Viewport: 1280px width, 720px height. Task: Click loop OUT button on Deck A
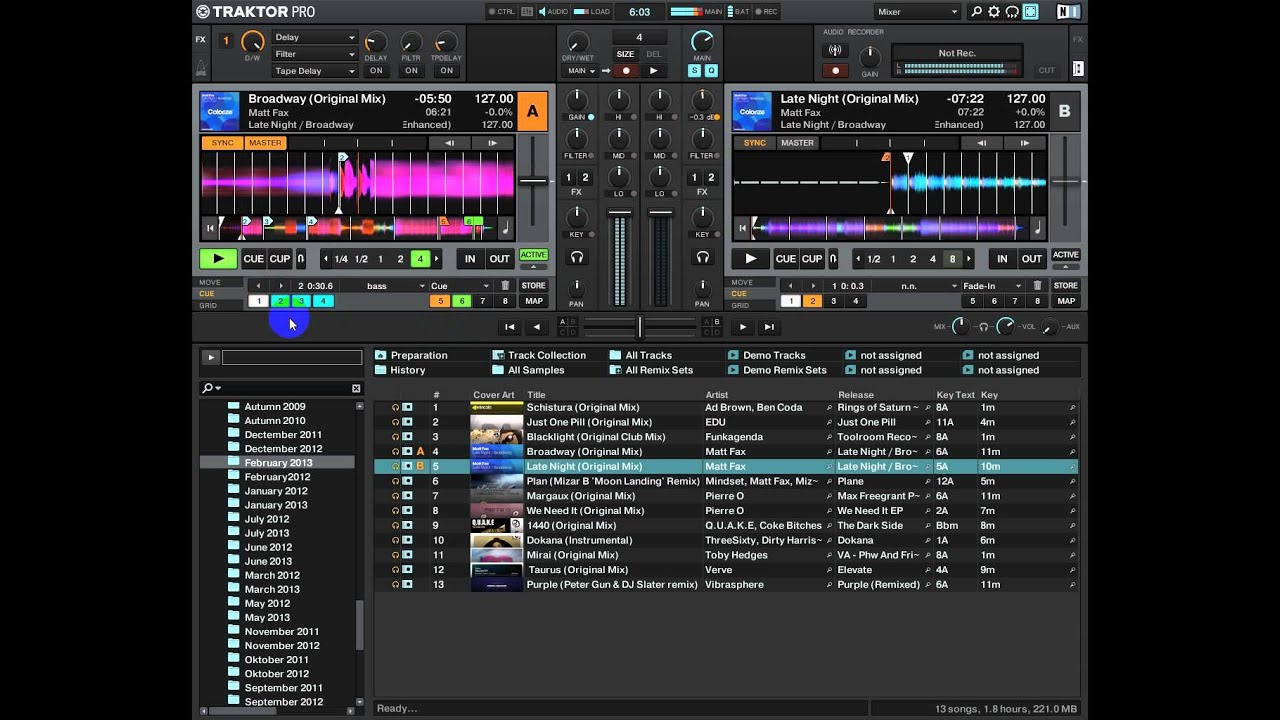[x=499, y=259]
